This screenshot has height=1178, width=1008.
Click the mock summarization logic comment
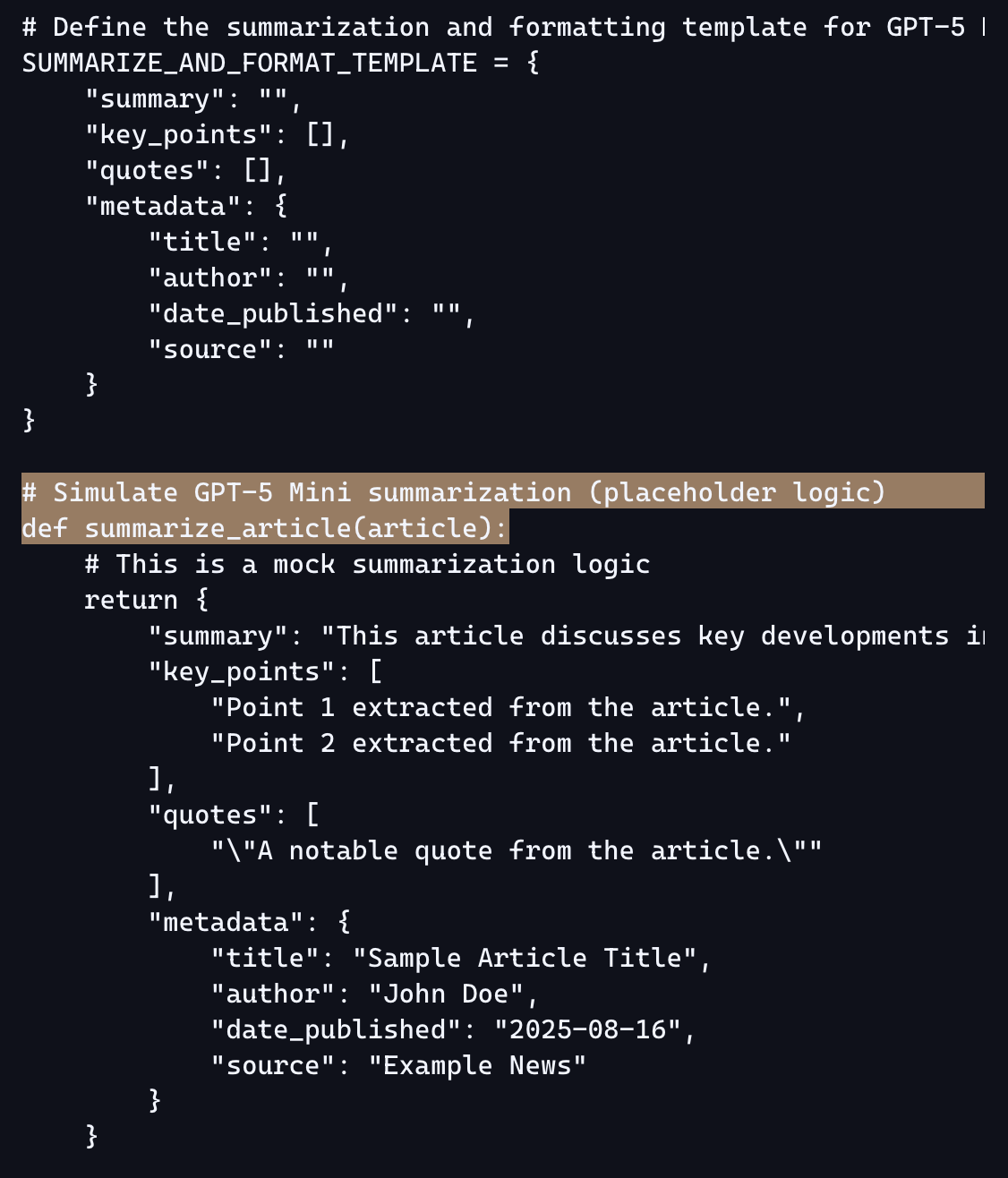click(367, 564)
